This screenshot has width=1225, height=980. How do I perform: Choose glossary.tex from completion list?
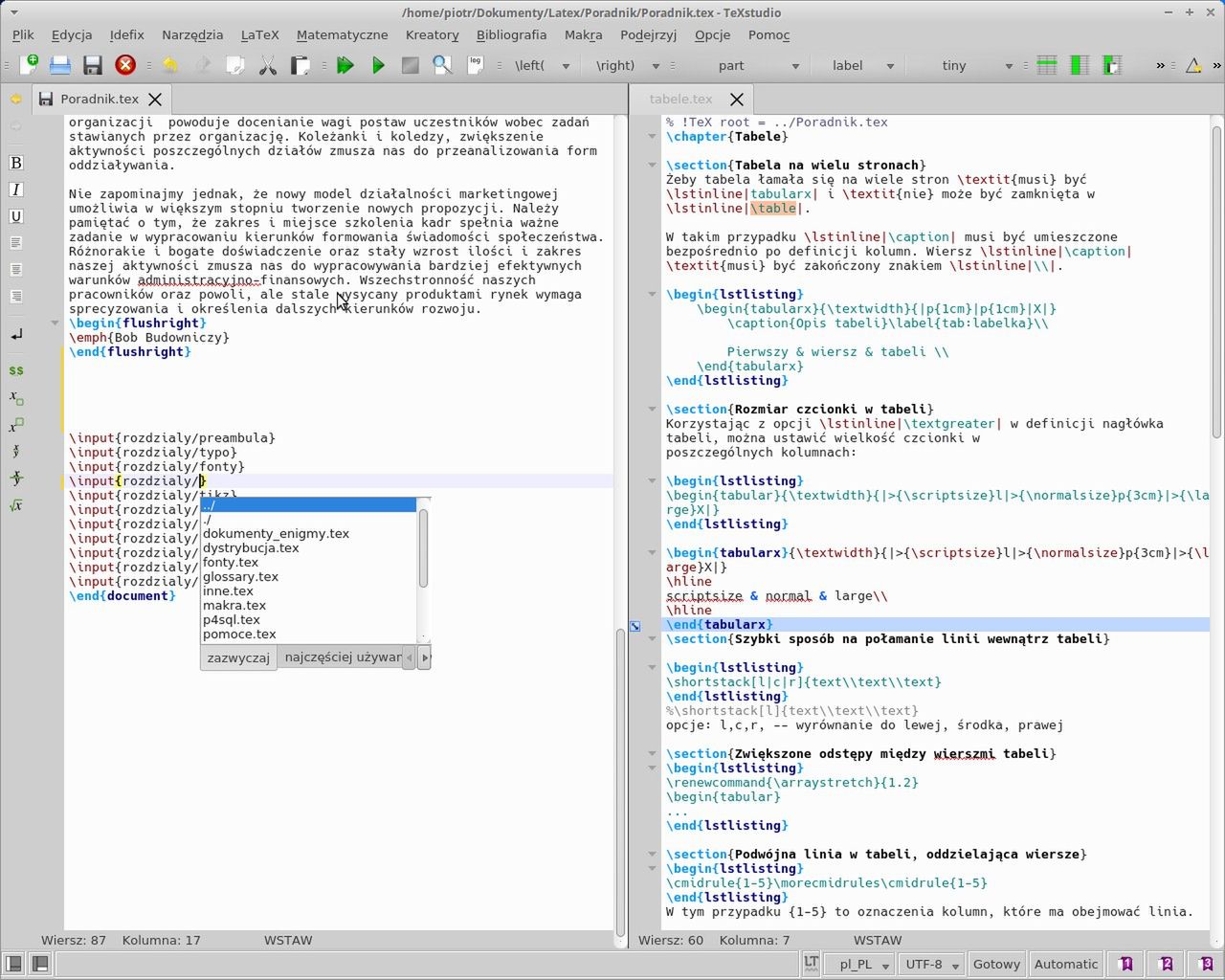(240, 576)
